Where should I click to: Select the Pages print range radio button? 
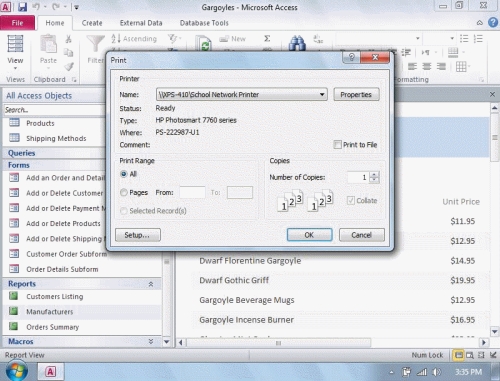pyautogui.click(x=124, y=192)
